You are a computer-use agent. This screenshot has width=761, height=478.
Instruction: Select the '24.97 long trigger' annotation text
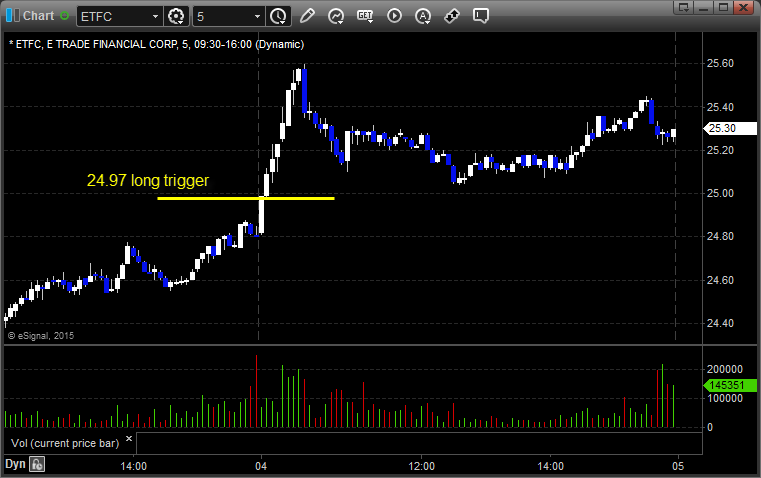click(148, 181)
